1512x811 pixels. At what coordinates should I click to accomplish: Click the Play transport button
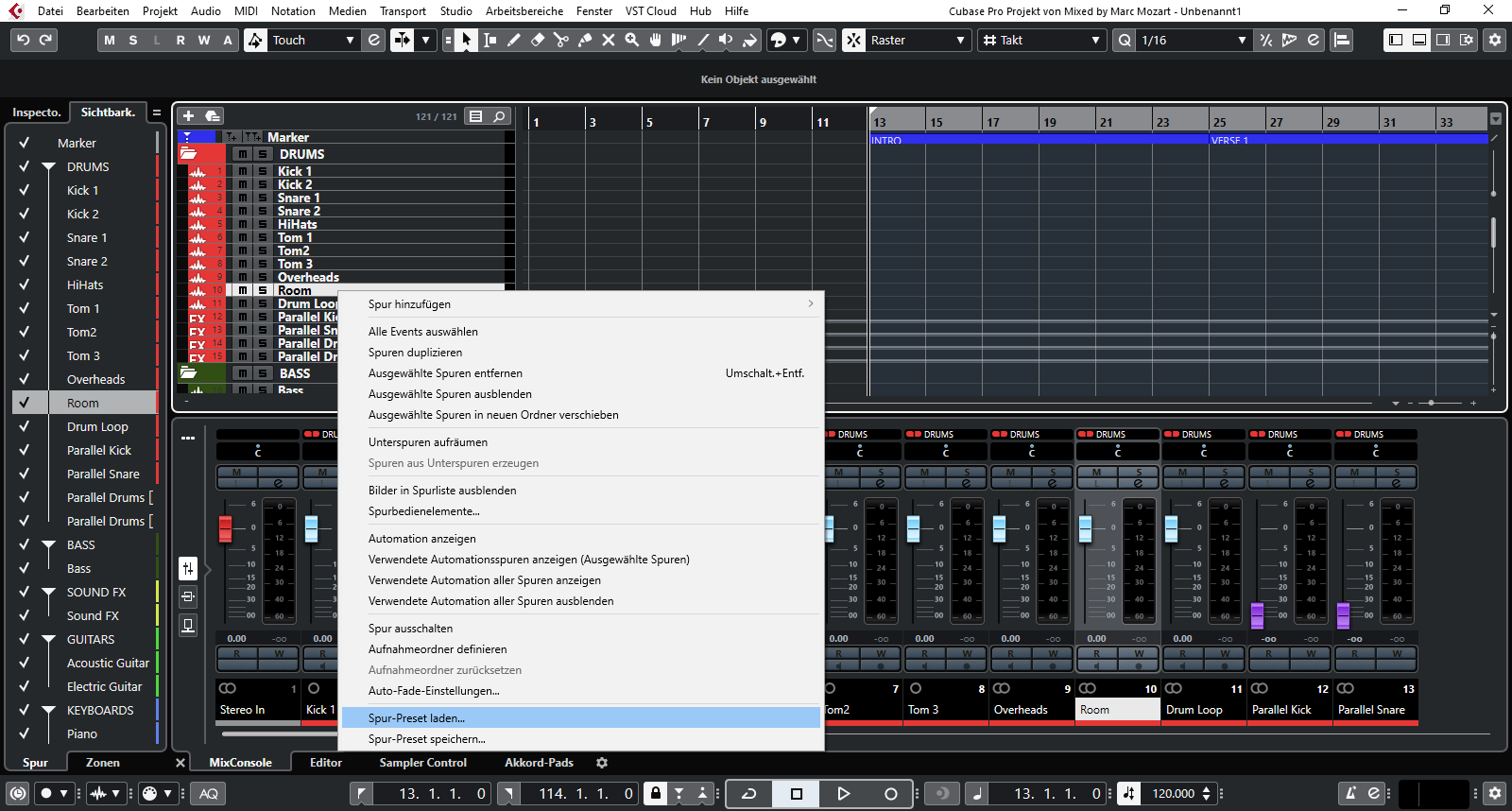point(843,794)
